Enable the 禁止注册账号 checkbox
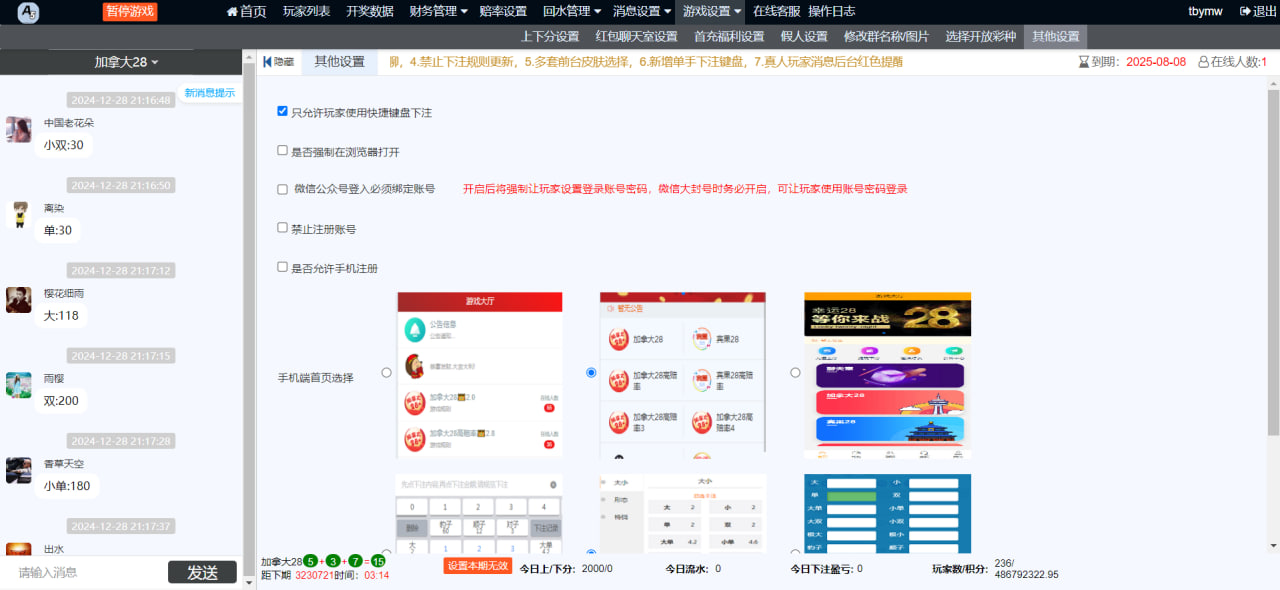The image size is (1280, 590). click(283, 228)
